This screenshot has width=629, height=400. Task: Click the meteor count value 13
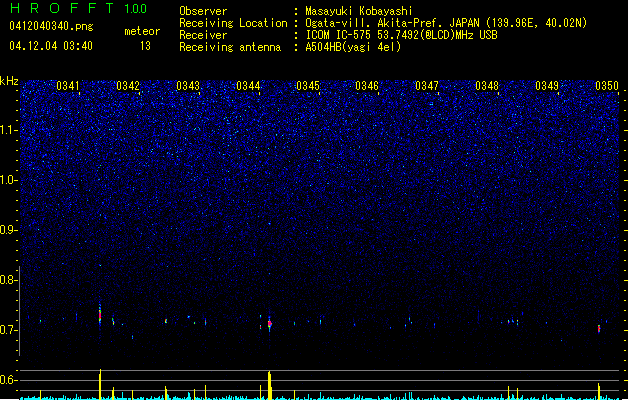tap(145, 46)
